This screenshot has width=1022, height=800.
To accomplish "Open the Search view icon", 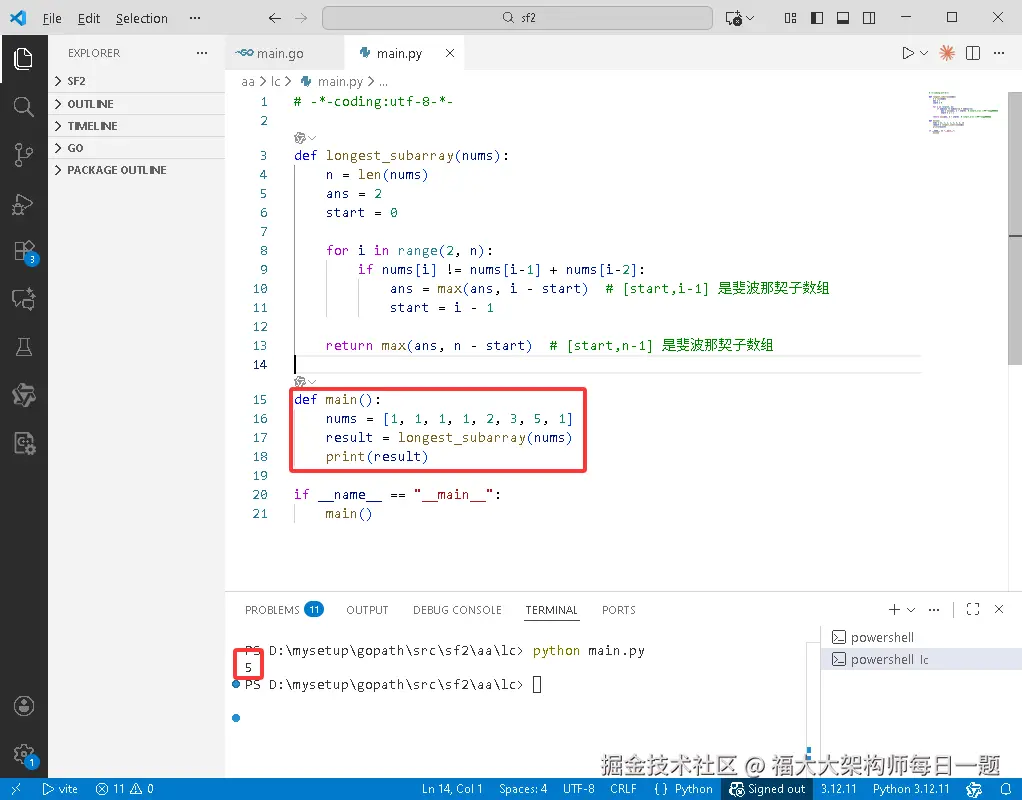I will pyautogui.click(x=23, y=106).
